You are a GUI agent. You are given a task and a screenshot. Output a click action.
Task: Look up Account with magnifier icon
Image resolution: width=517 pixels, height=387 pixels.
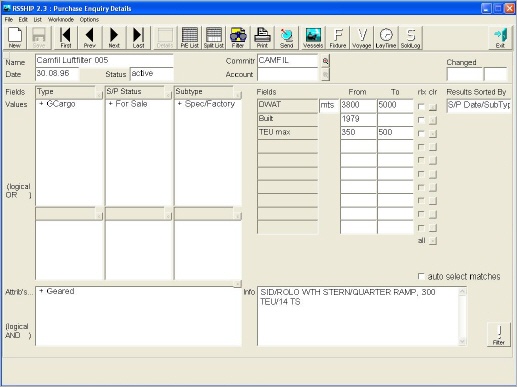pos(326,75)
